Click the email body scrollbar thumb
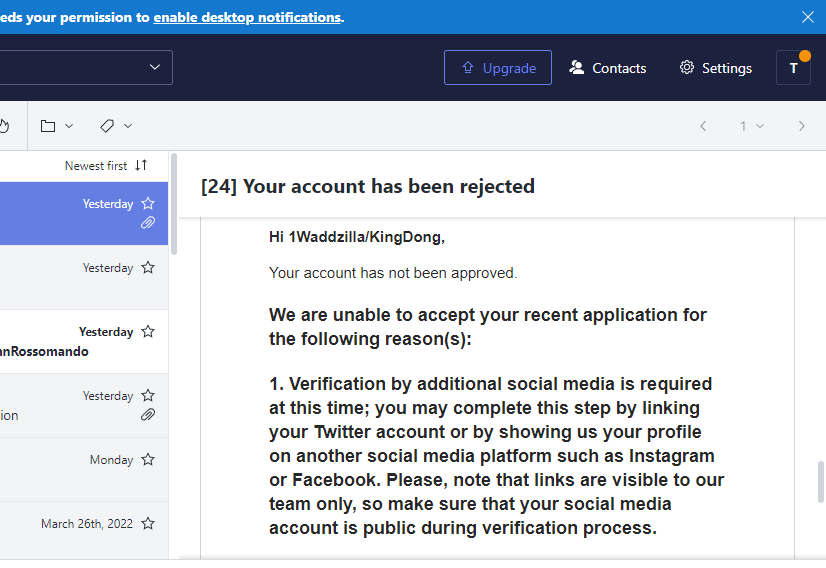The width and height of the screenshot is (826, 568). tap(820, 482)
